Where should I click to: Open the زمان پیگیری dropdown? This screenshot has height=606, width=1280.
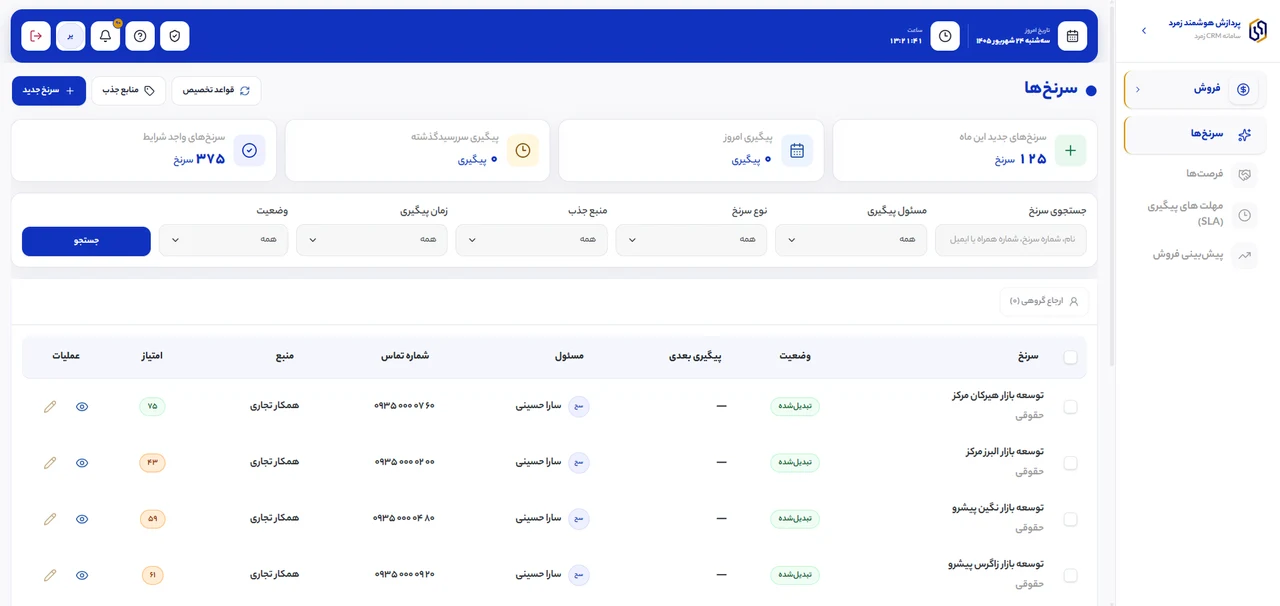[x=371, y=240]
